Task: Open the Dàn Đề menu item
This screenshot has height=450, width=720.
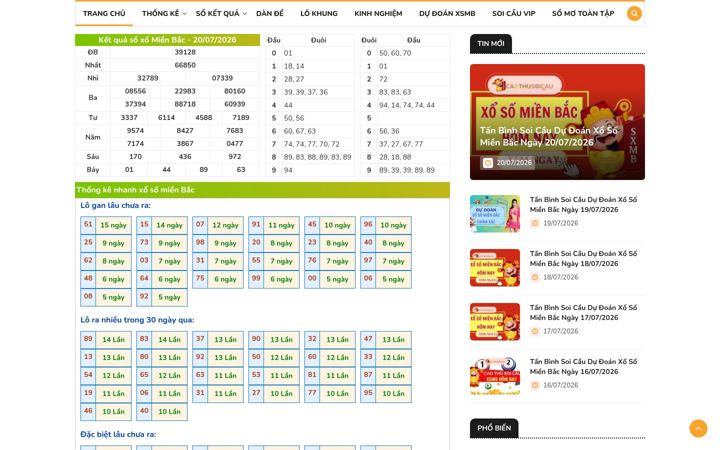Action: click(x=270, y=13)
